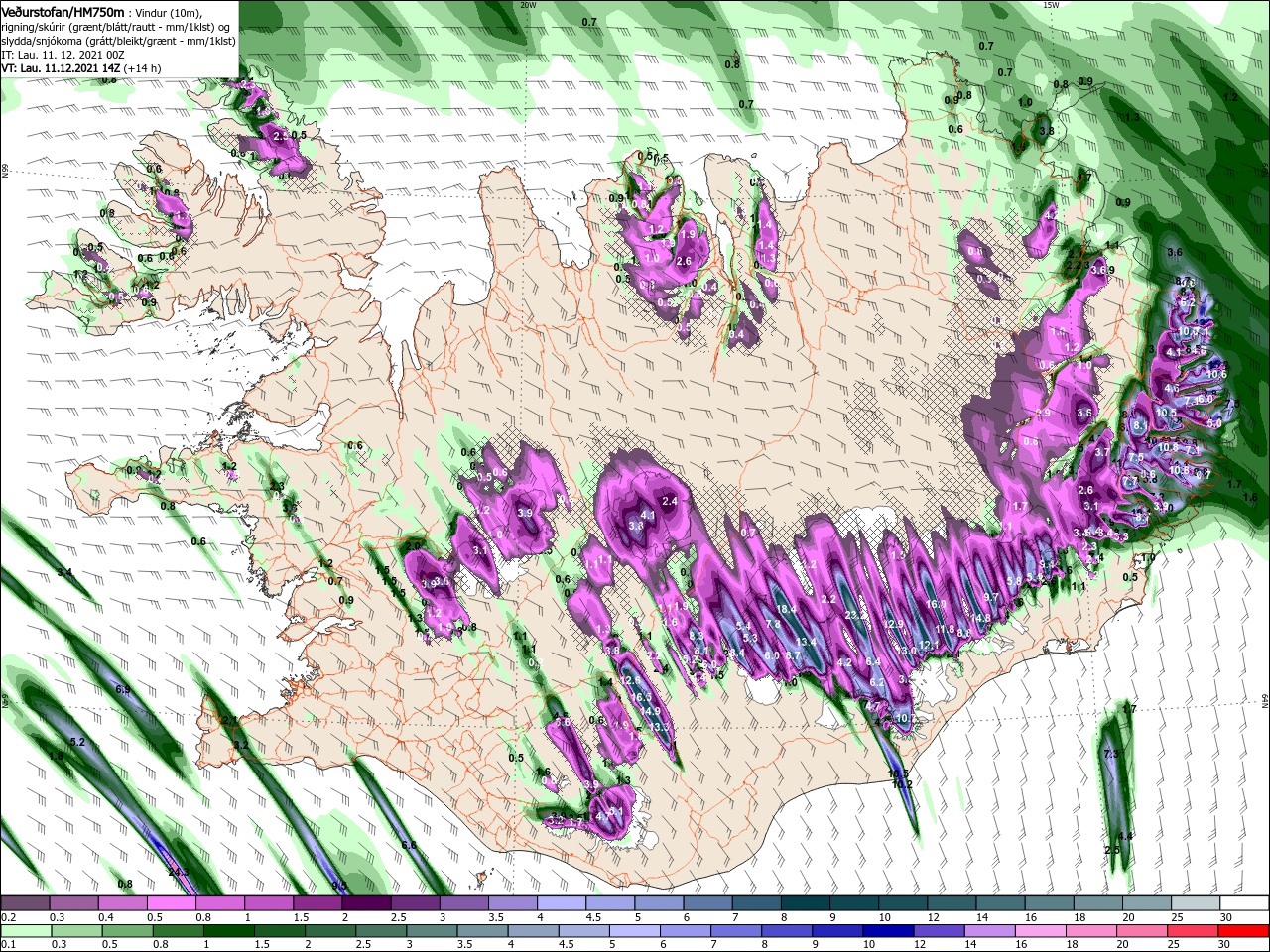The image size is (1270, 952).
Task: Pick the navy blue rain swatch at 10
Action: pyautogui.click(x=889, y=931)
